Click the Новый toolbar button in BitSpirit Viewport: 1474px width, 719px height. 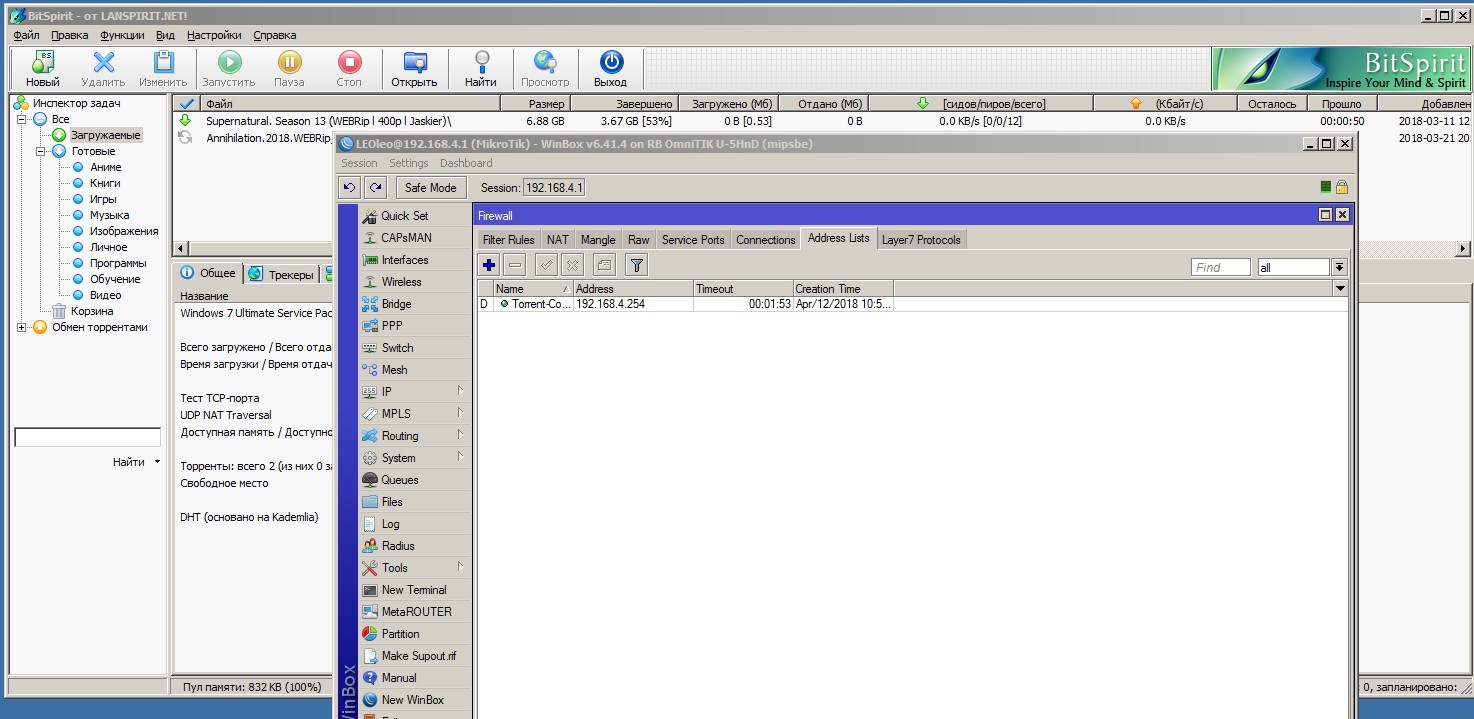coord(43,69)
